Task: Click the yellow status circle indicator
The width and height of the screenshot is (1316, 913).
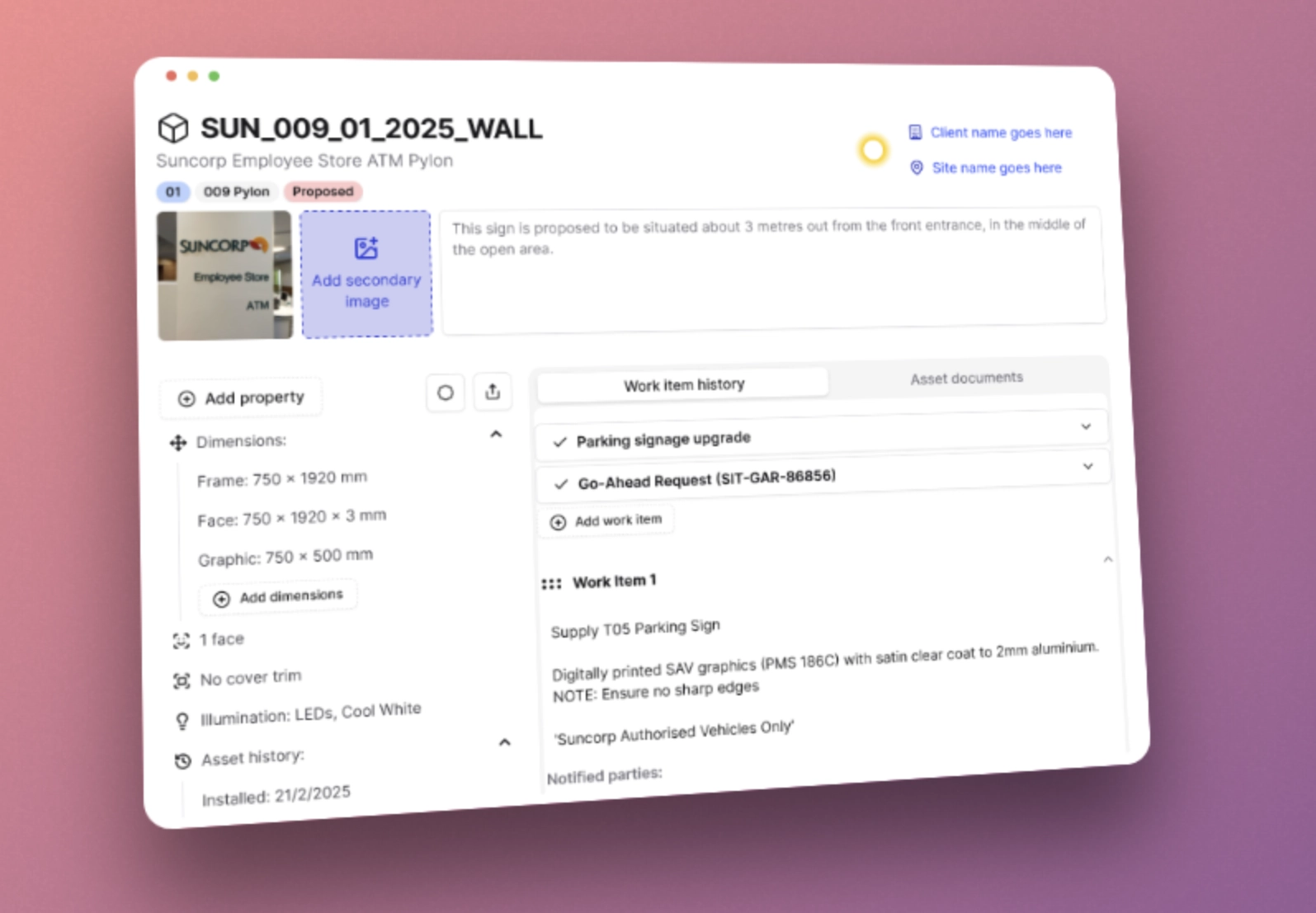Action: 873,150
